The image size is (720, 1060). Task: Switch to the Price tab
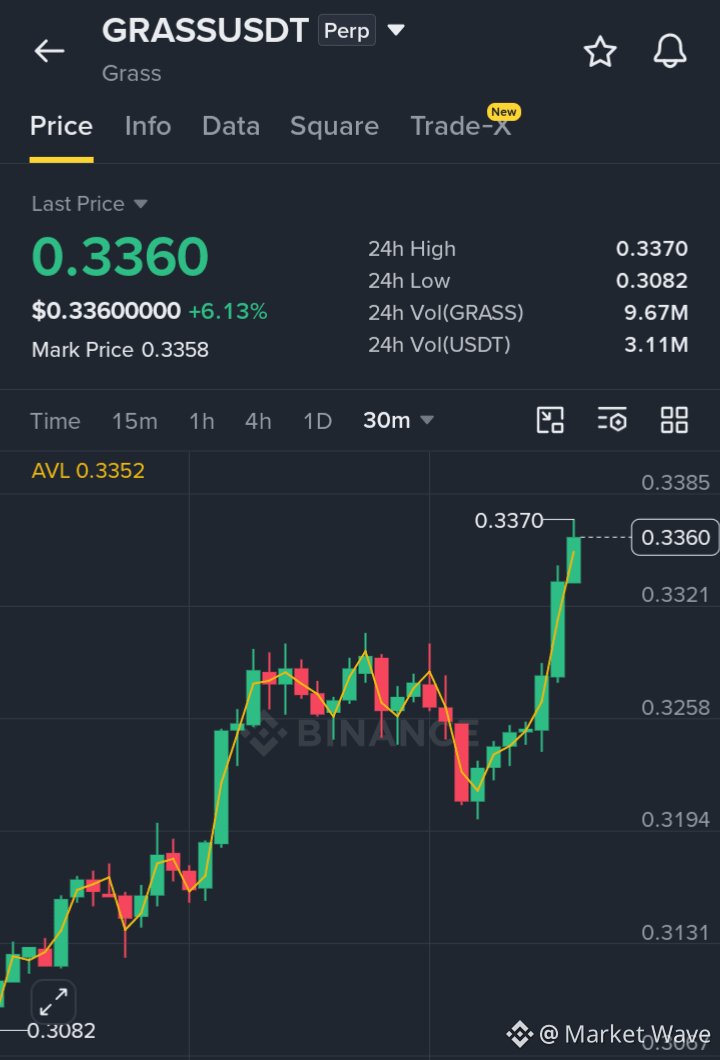[62, 126]
